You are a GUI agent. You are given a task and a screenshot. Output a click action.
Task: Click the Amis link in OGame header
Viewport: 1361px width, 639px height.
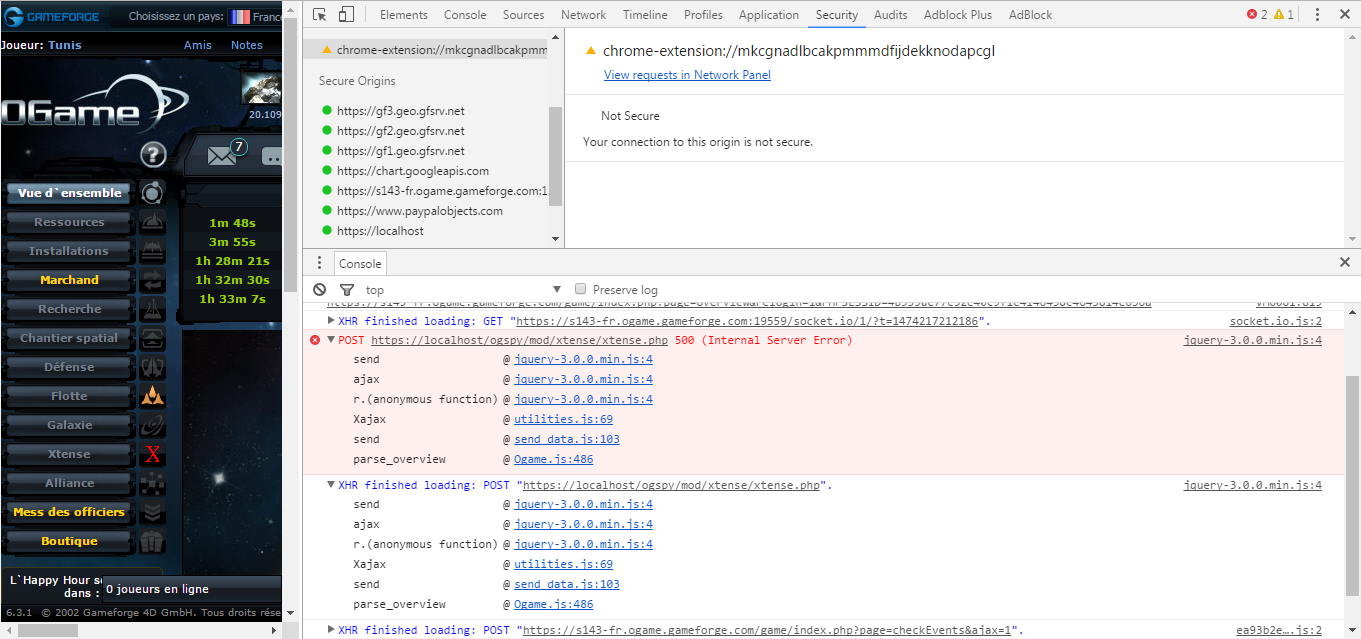(198, 45)
